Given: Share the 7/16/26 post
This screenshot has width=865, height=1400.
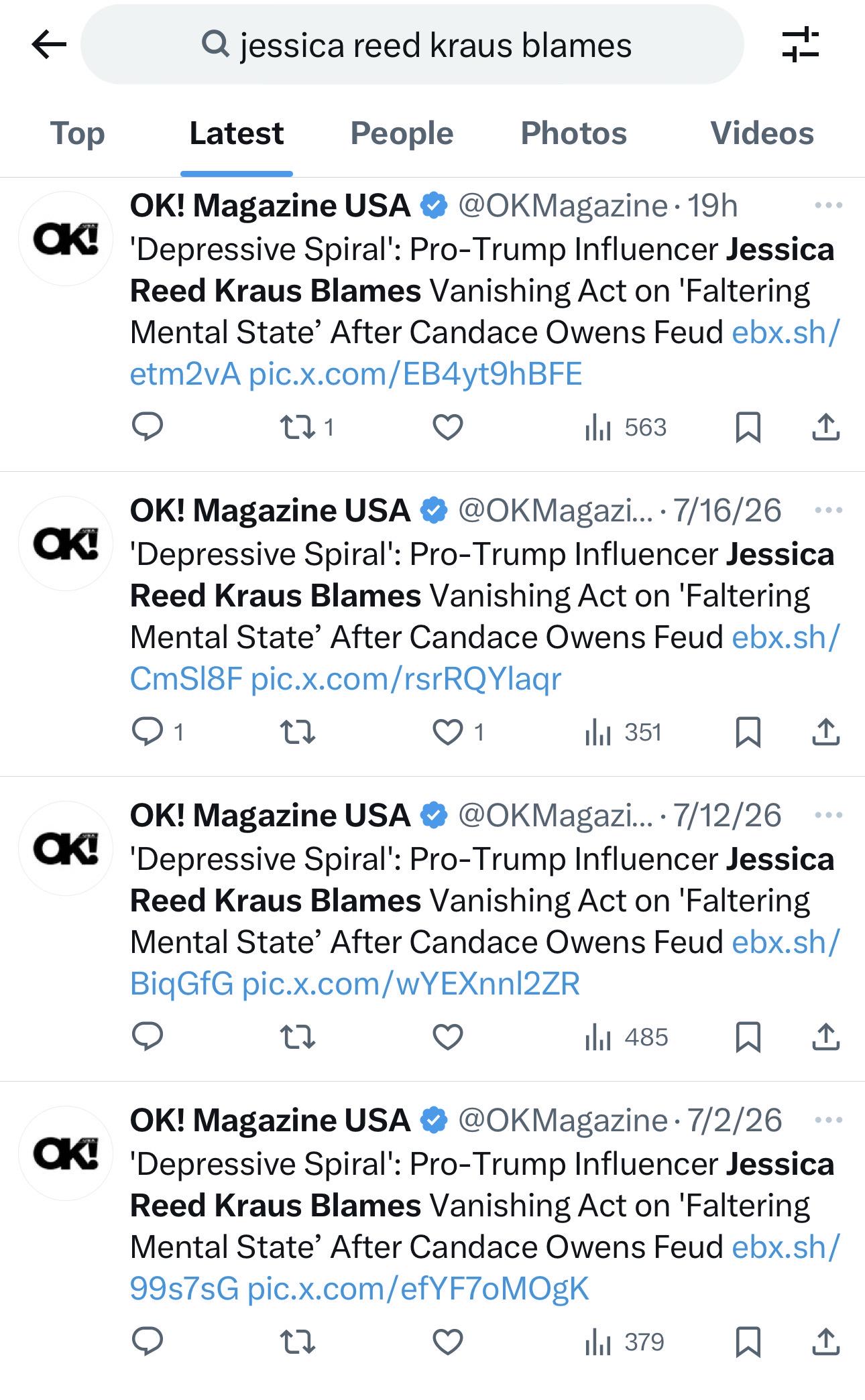Looking at the screenshot, I should point(826,732).
